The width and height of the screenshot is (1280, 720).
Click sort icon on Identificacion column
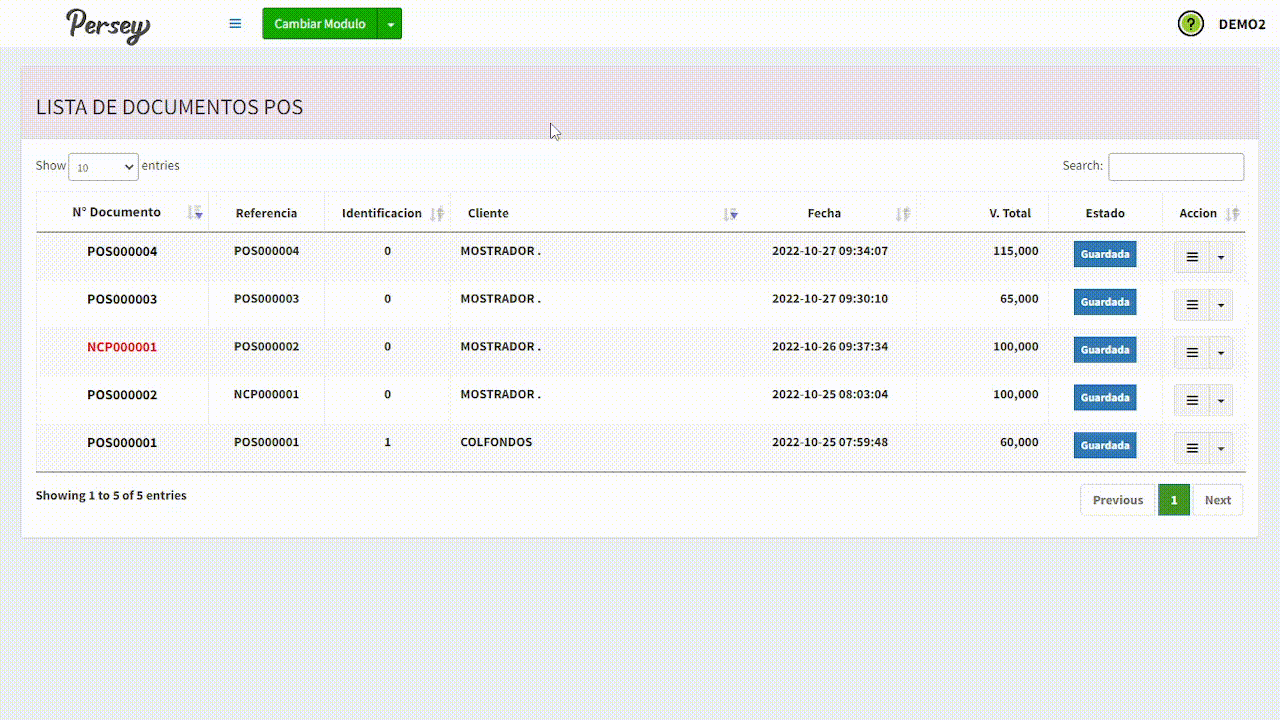436,213
